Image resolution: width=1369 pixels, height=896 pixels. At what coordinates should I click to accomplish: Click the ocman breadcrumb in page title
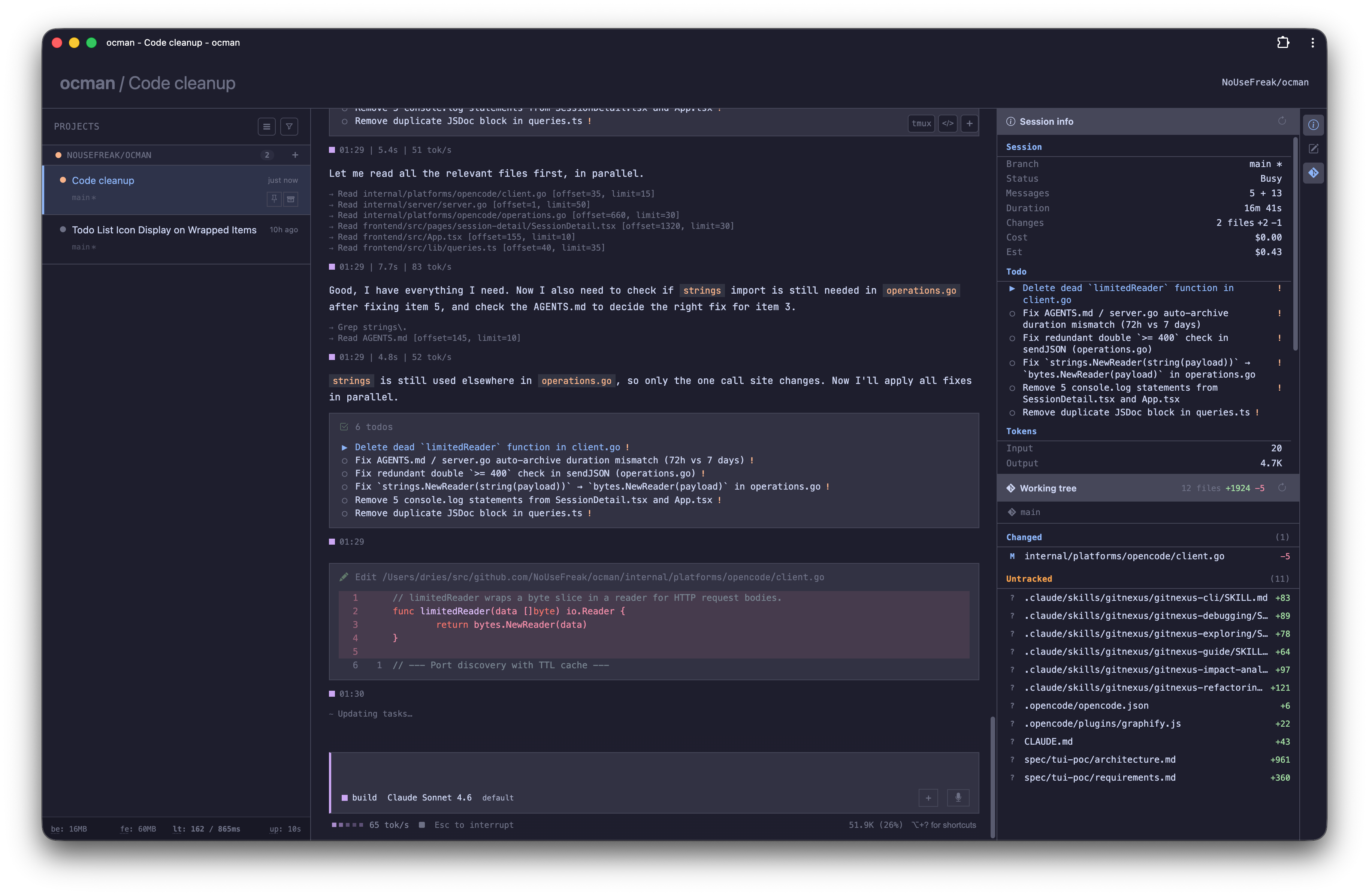87,84
